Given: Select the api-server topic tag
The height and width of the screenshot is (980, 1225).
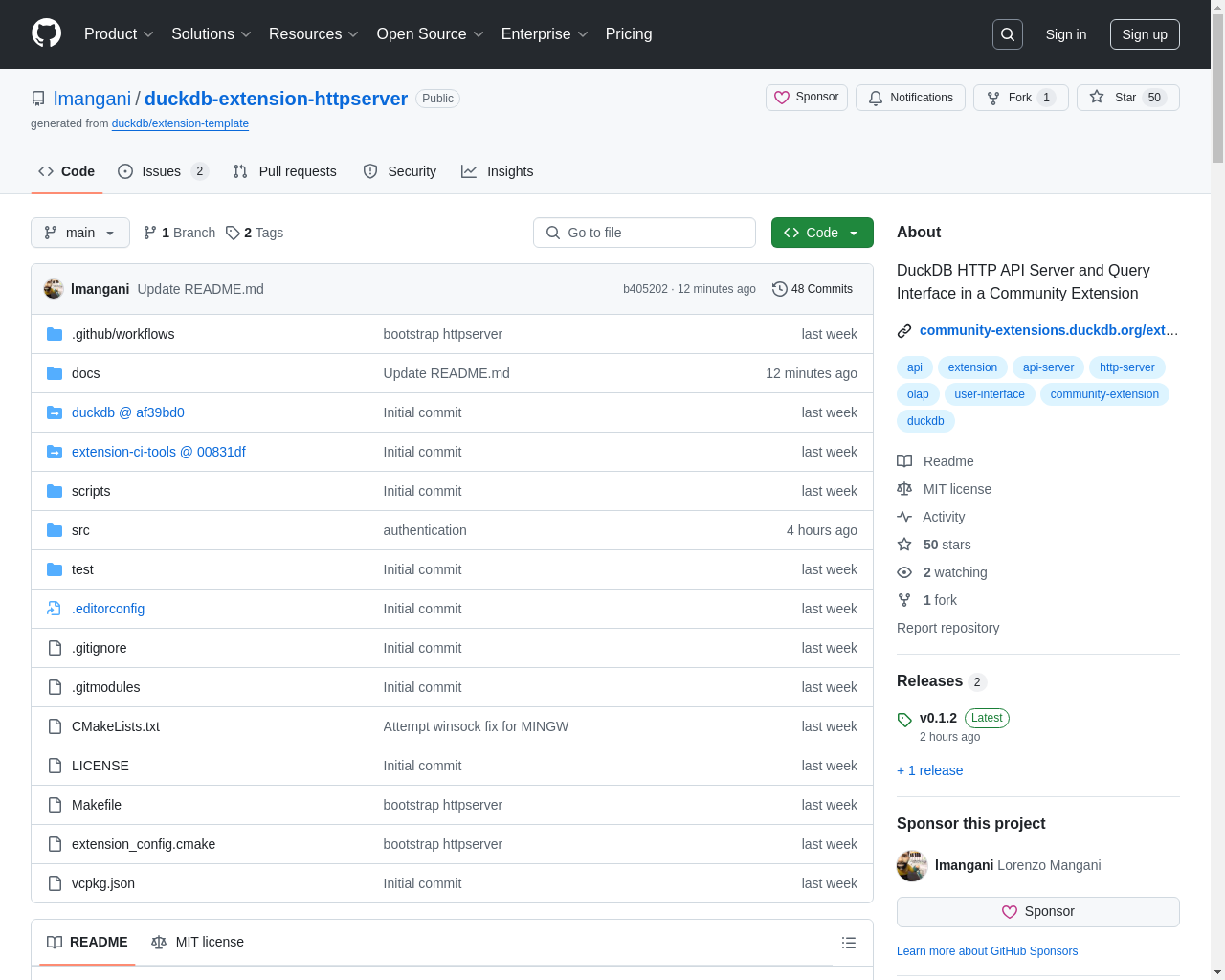Looking at the screenshot, I should coord(1048,367).
